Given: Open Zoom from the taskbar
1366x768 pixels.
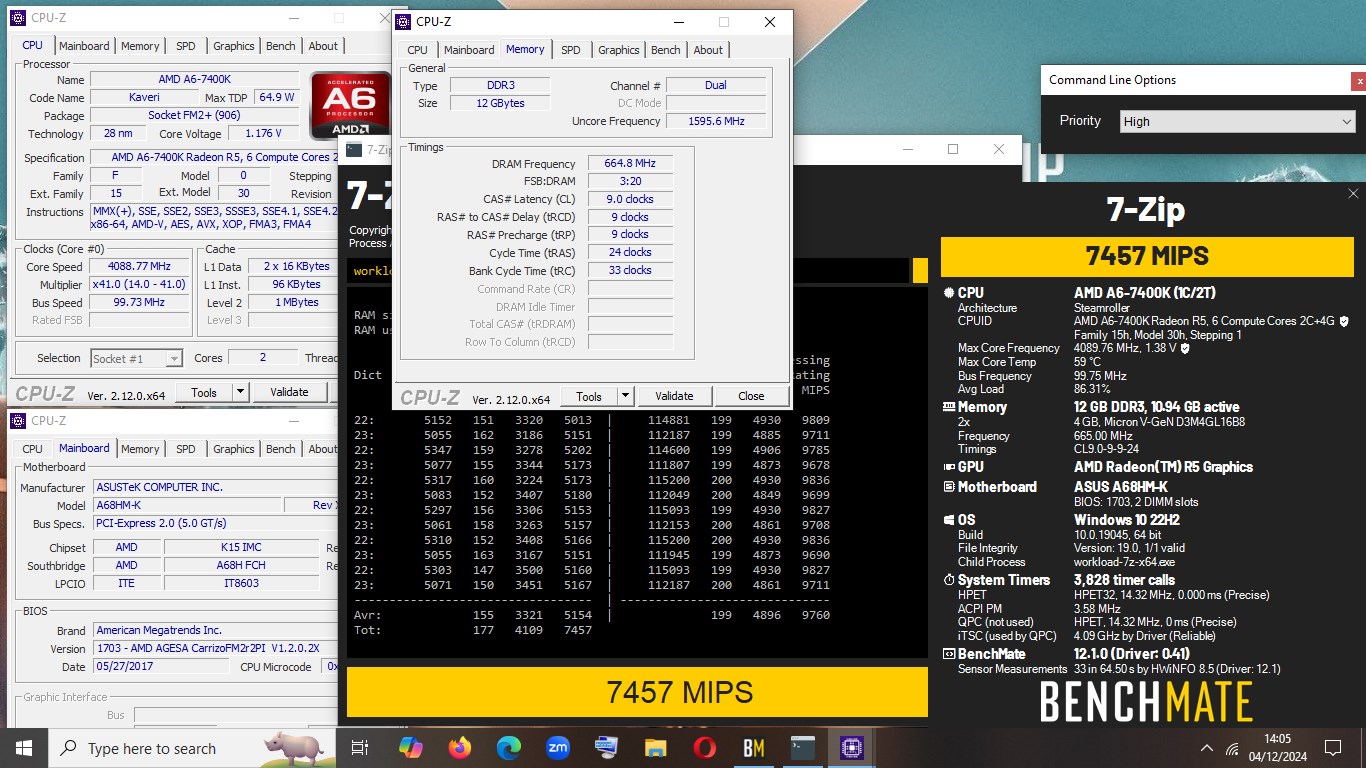Looking at the screenshot, I should point(557,747).
